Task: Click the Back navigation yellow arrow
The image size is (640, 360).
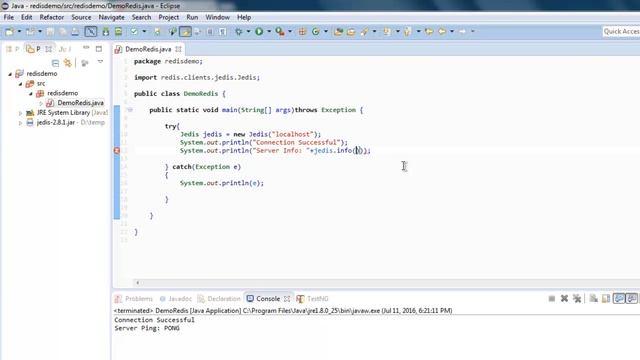Action: click(442, 31)
